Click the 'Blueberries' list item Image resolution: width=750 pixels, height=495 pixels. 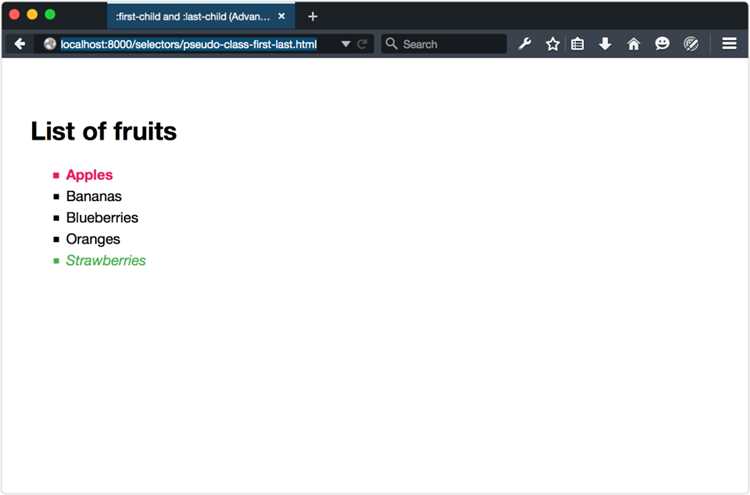[102, 218]
